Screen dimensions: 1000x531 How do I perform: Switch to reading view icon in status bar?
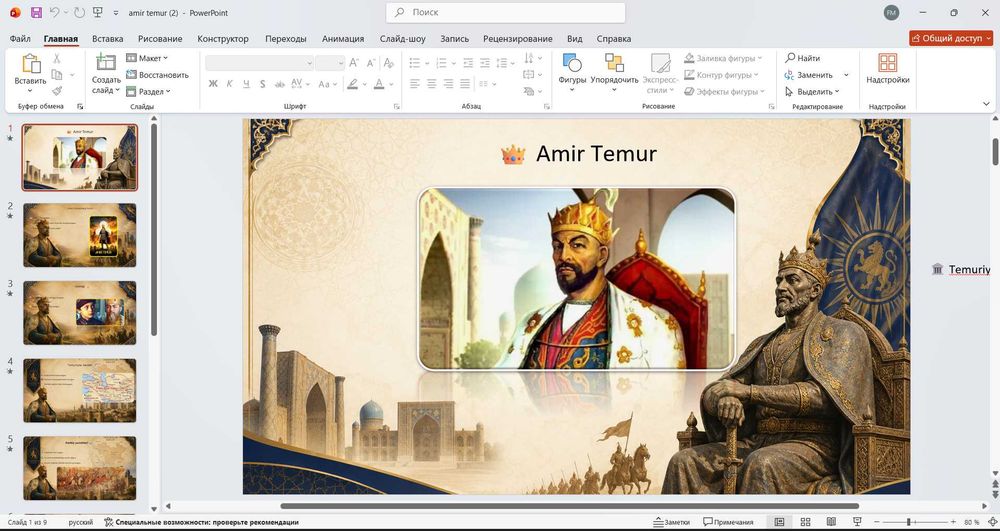pyautogui.click(x=831, y=522)
